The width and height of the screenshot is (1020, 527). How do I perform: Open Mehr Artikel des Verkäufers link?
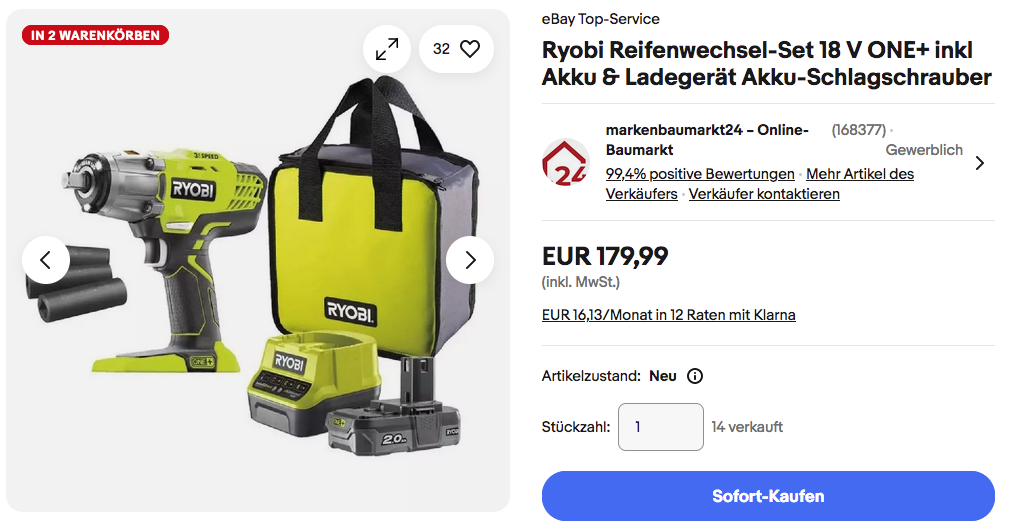[760, 184]
